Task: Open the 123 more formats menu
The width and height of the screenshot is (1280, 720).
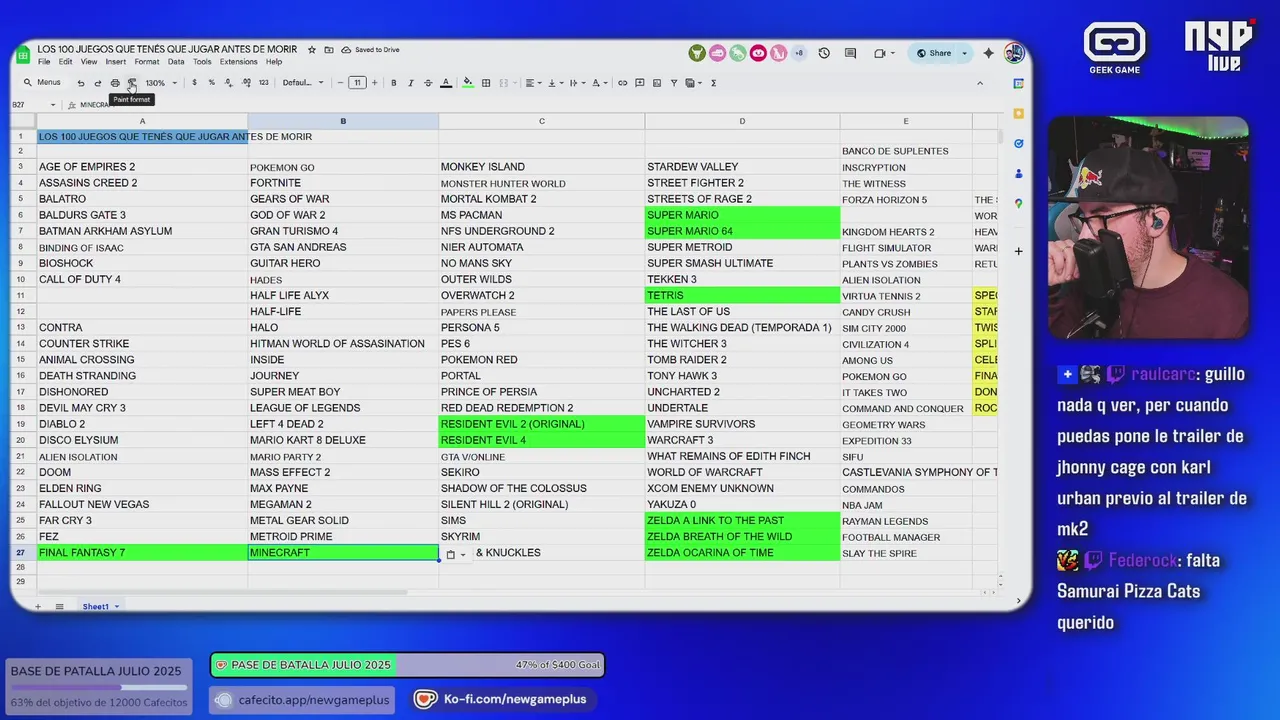Action: coord(264,83)
